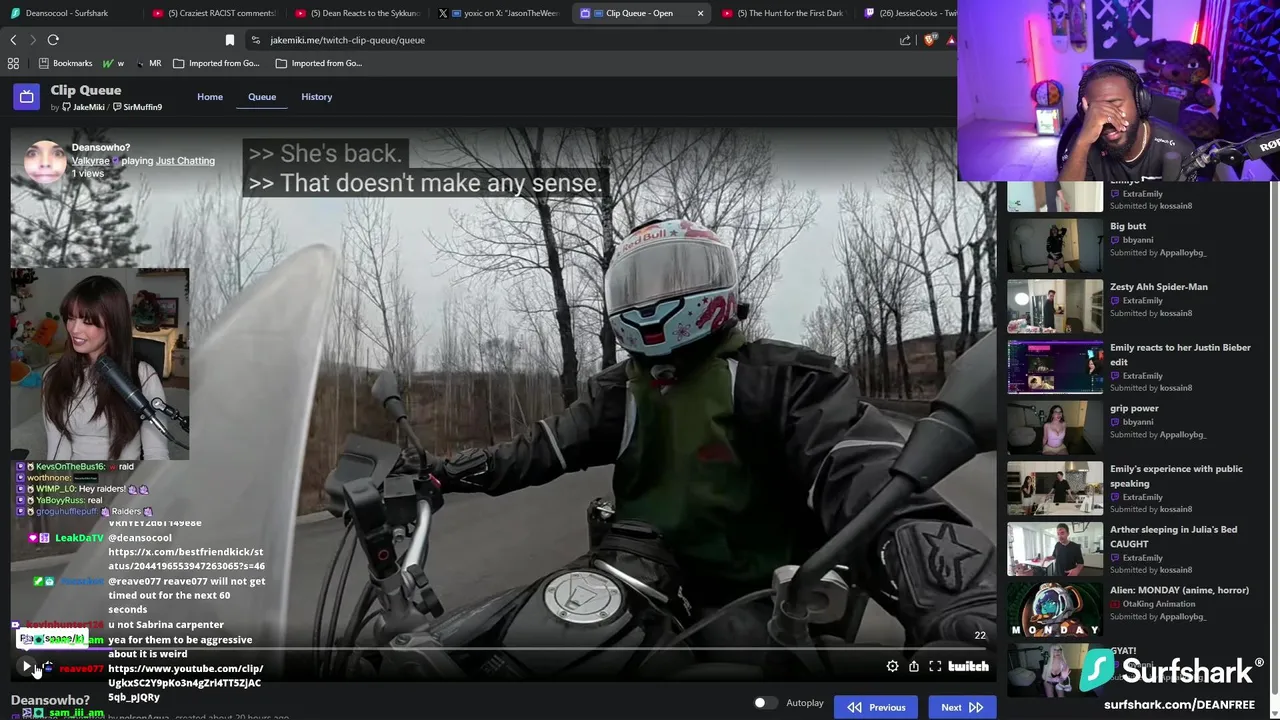Reload the page with the refresh icon

tap(53, 40)
